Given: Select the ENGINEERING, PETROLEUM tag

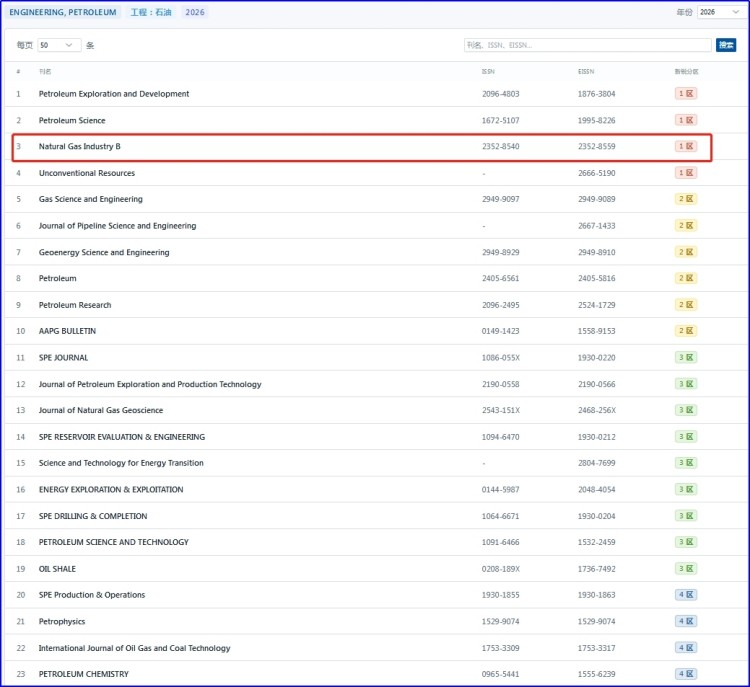Looking at the screenshot, I should point(63,12).
